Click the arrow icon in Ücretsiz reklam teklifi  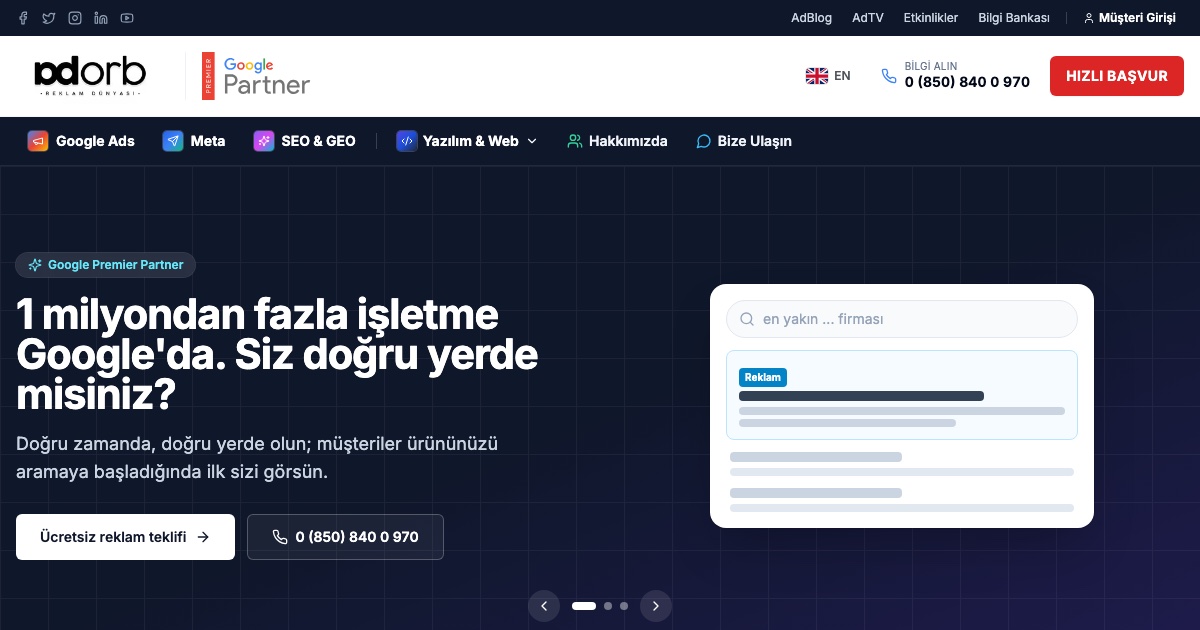(x=203, y=537)
